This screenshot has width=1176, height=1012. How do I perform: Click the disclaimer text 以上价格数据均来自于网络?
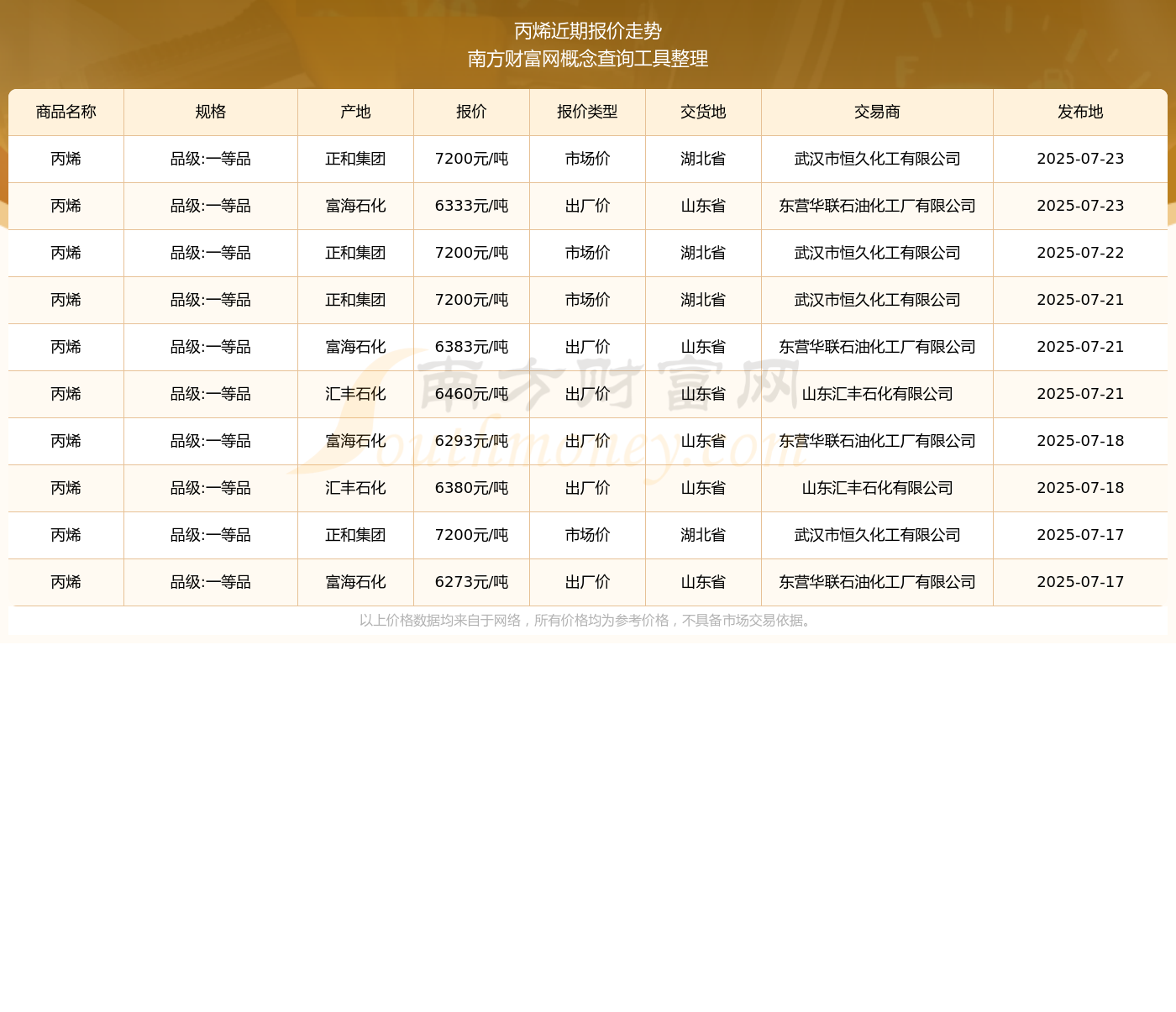click(440, 621)
